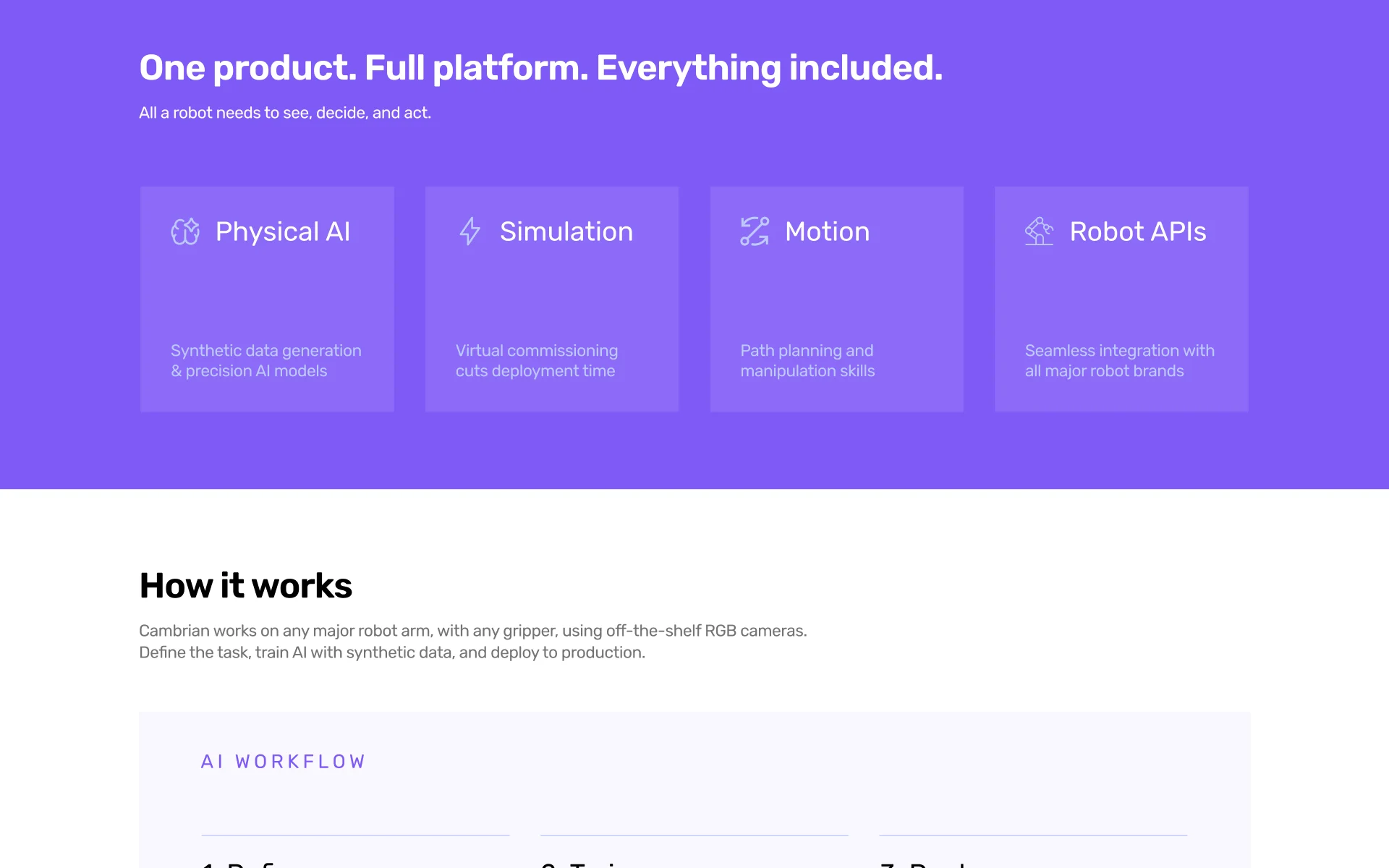1389x868 pixels.
Task: Click 'Virtual commissioning cuts deployment time' text
Action: point(537,360)
